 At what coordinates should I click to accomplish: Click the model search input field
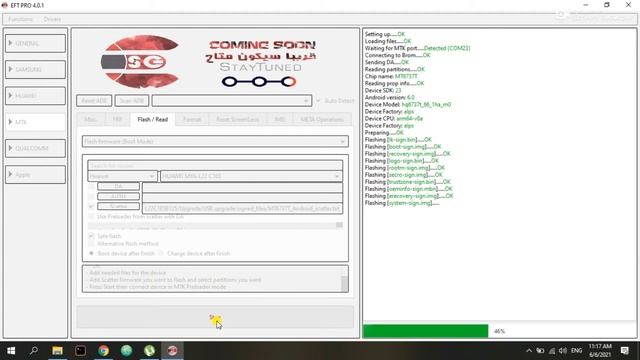point(215,166)
